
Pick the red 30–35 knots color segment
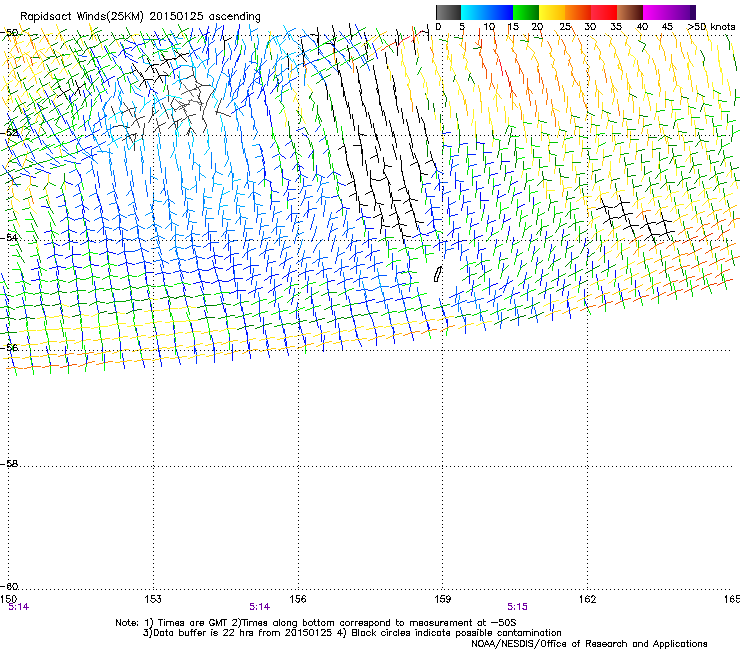point(604,12)
